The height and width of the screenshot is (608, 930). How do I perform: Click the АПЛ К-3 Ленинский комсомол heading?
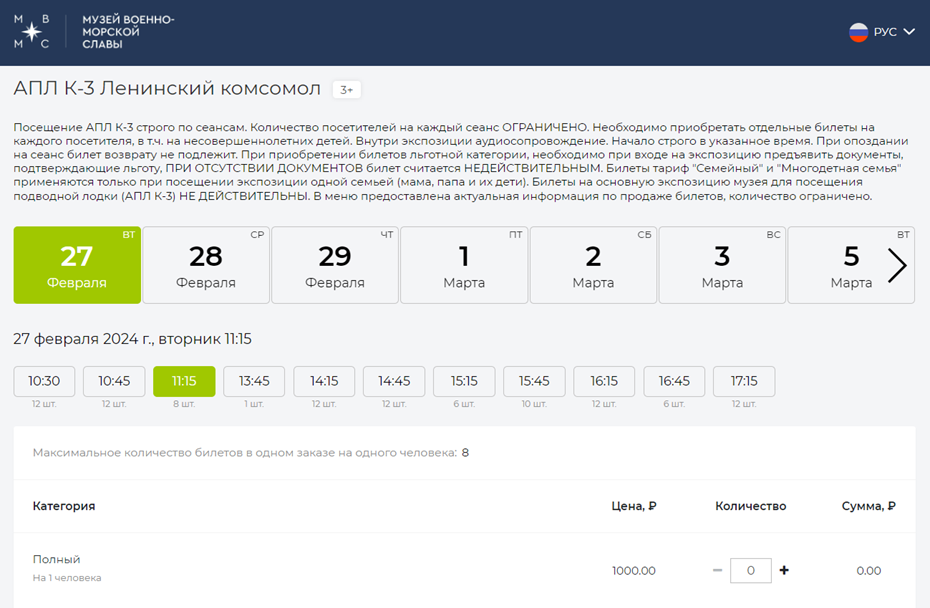pyautogui.click(x=167, y=88)
